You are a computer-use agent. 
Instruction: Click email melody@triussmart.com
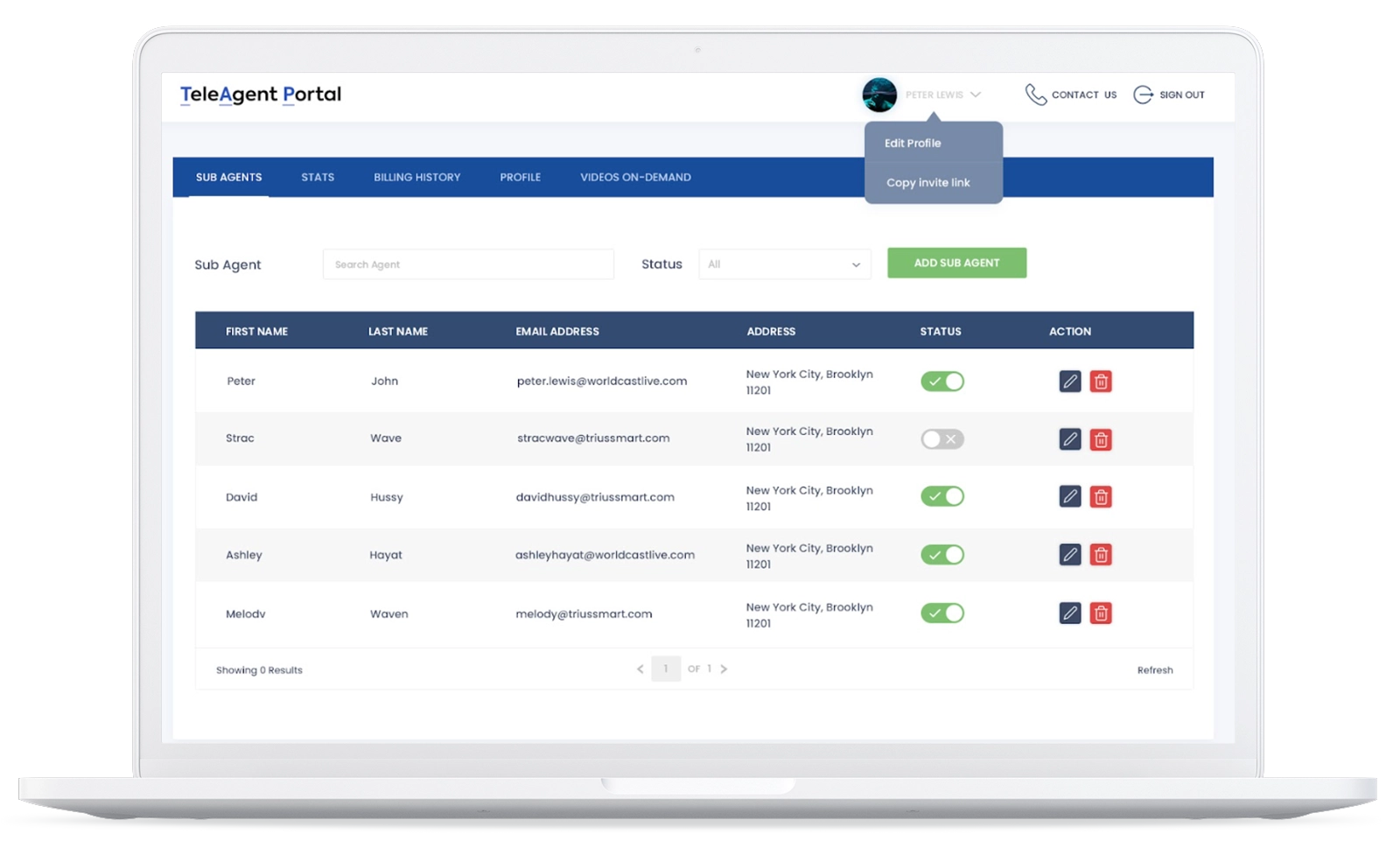(584, 613)
